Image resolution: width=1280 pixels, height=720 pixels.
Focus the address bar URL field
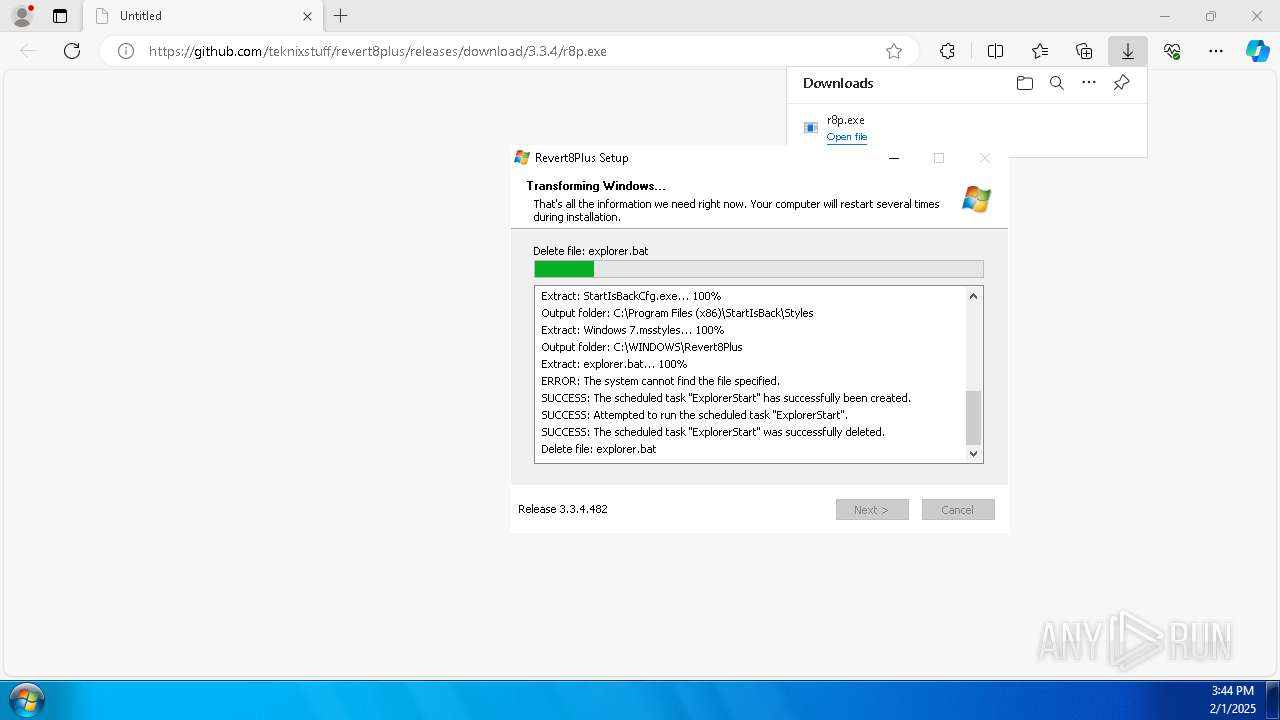509,51
